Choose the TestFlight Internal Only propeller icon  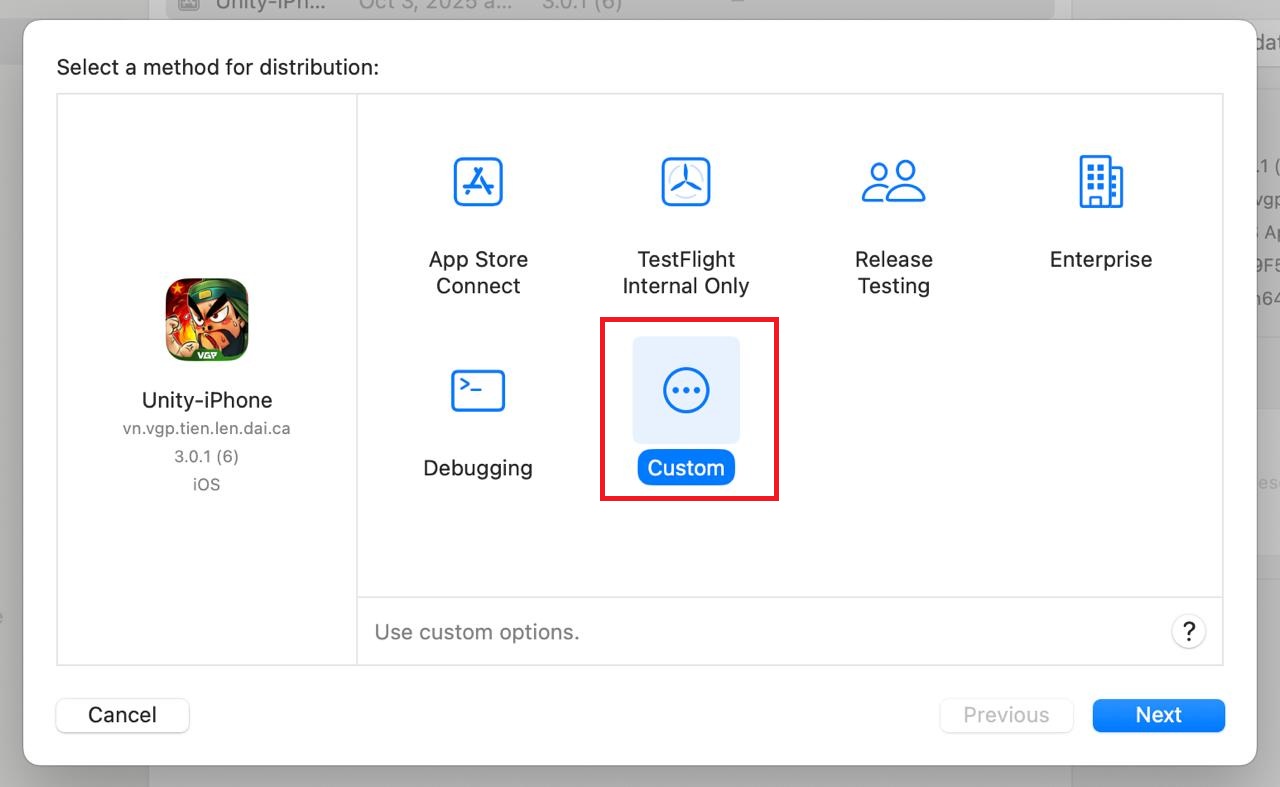[x=685, y=182]
